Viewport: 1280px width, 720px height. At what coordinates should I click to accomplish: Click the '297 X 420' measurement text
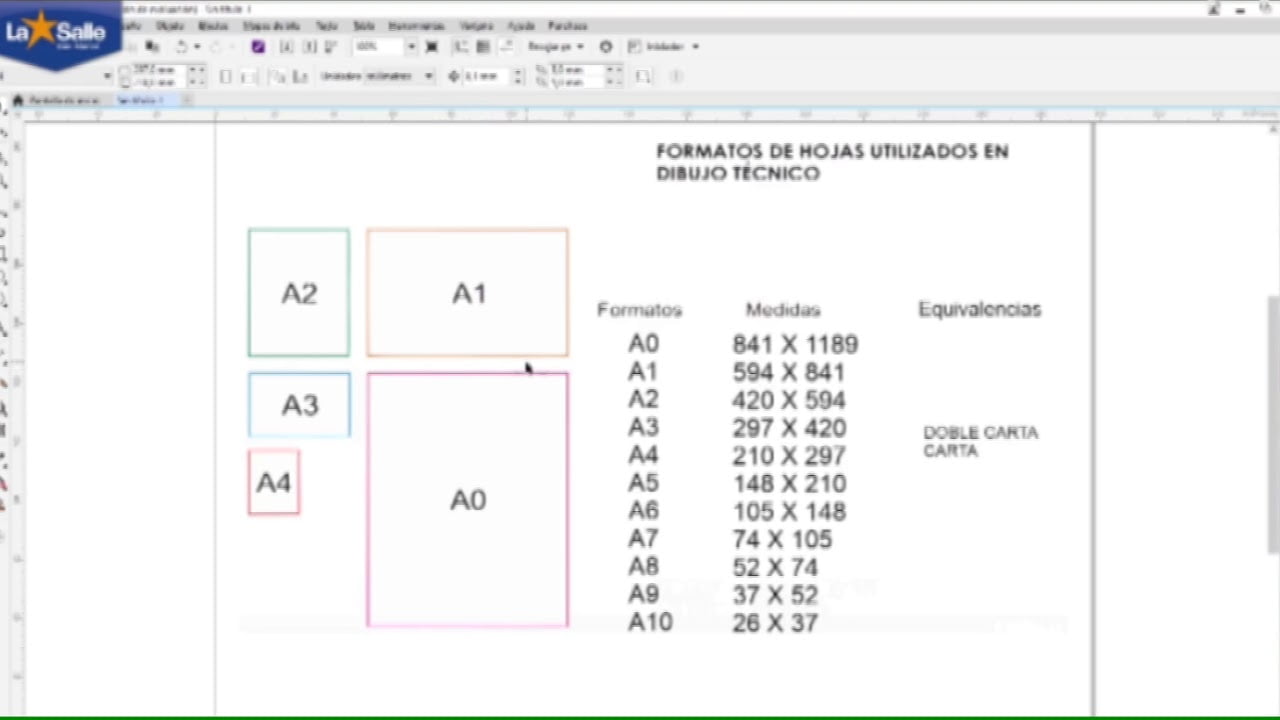click(789, 428)
